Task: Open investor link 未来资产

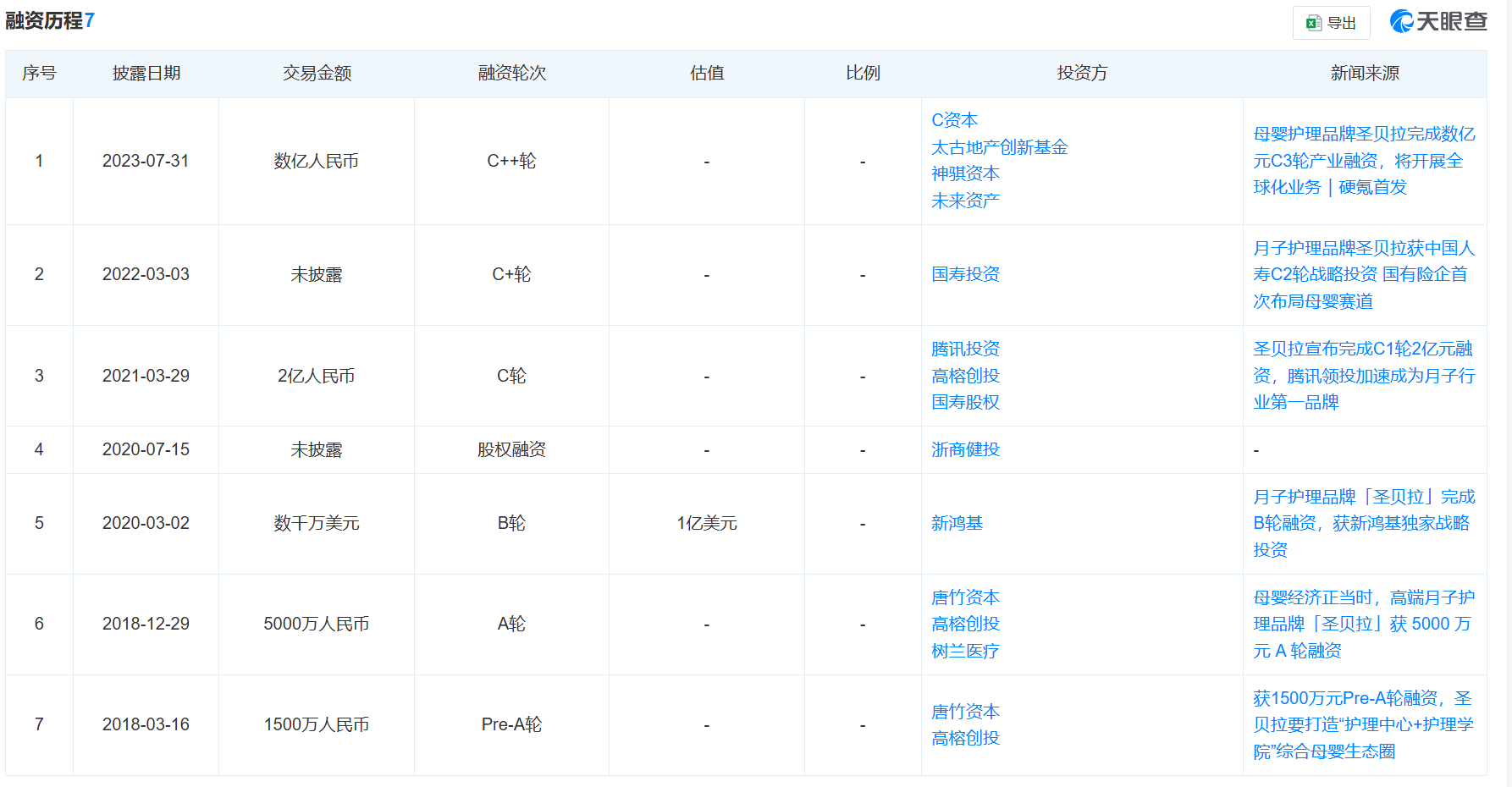Action: coord(965,201)
